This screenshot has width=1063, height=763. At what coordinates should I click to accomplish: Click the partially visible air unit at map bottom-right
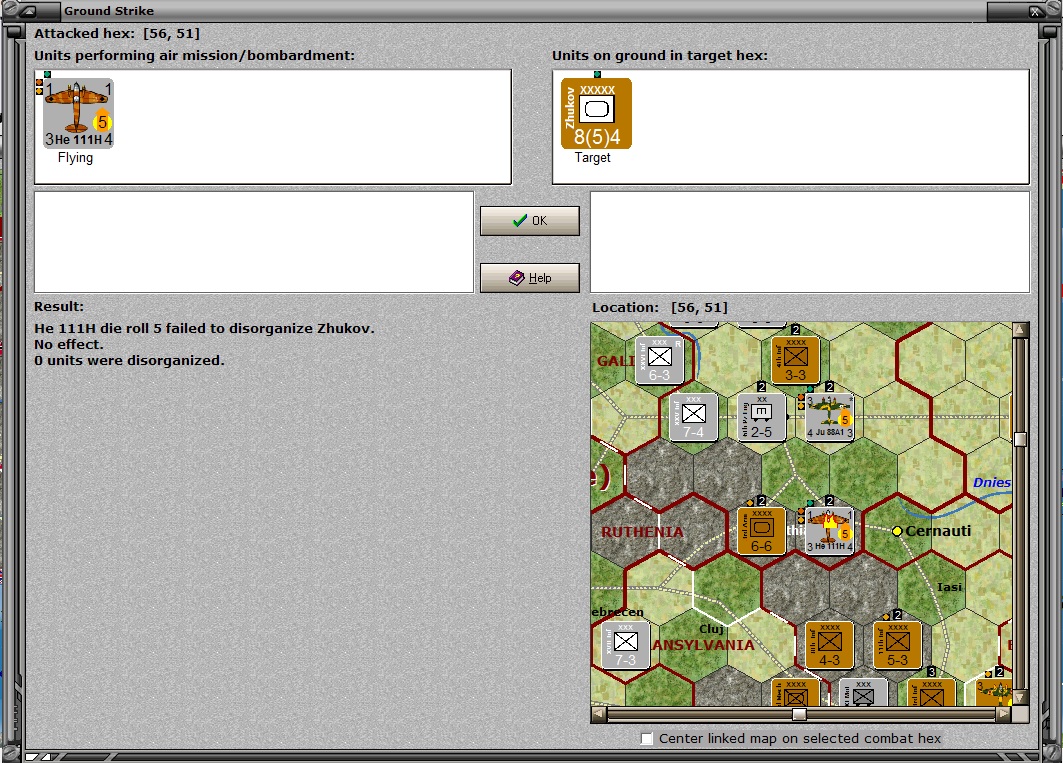[x=994, y=692]
